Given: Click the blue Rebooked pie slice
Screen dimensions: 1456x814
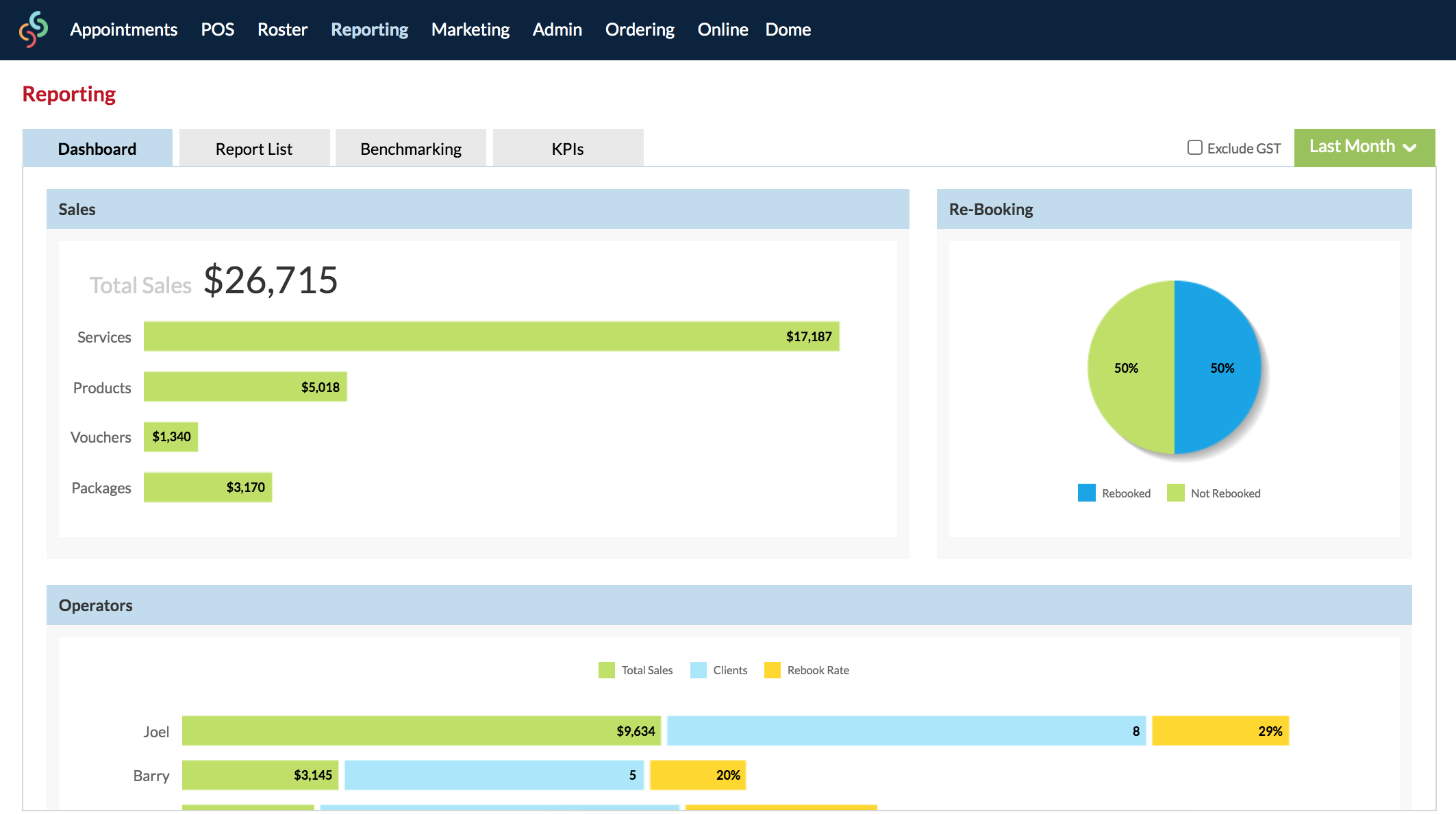Looking at the screenshot, I should pyautogui.click(x=1219, y=367).
